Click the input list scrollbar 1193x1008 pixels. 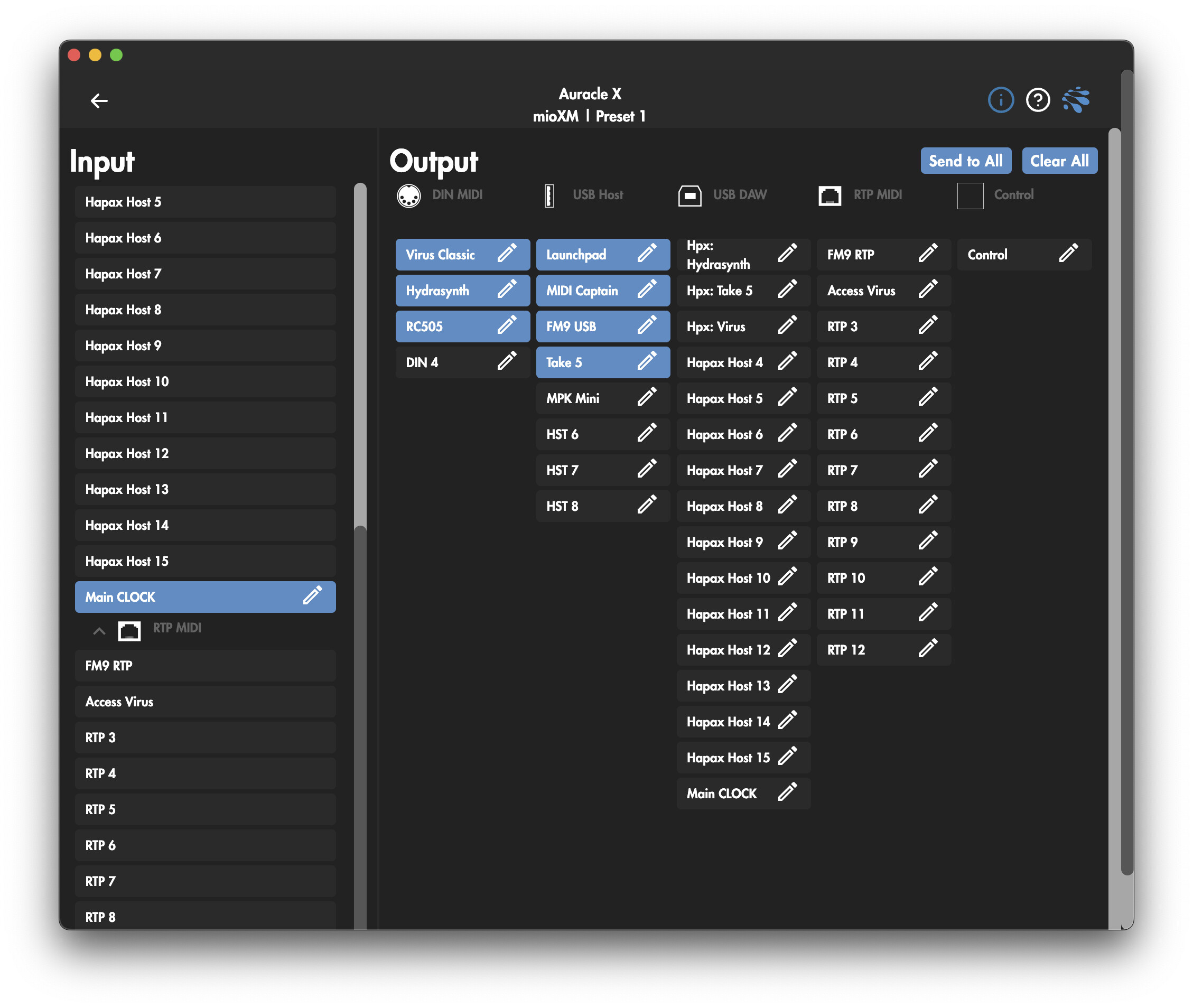[x=360, y=354]
